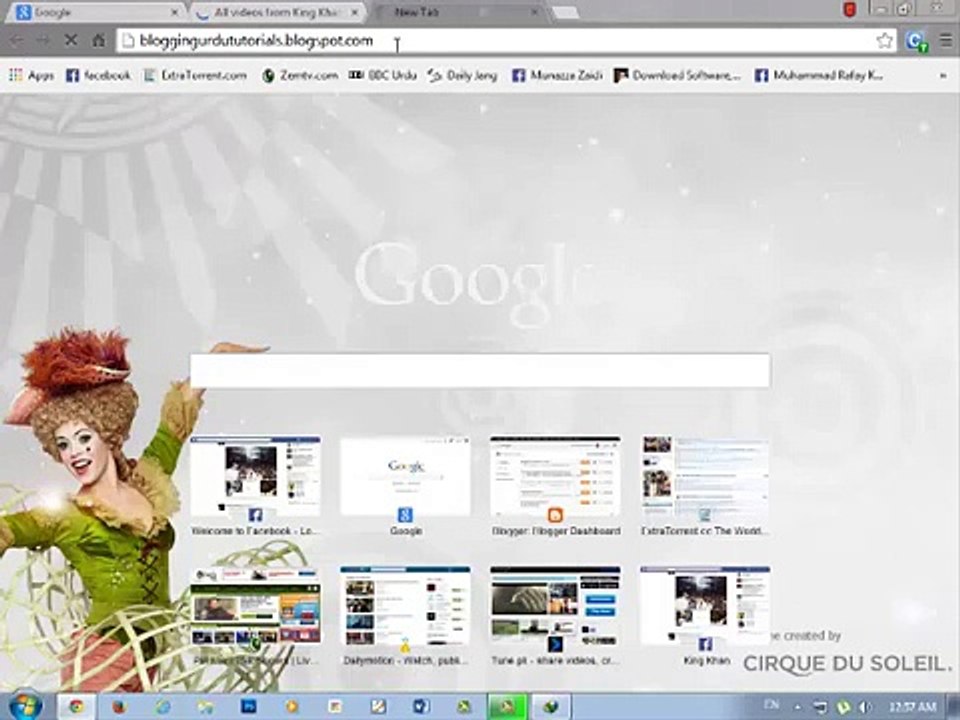
Task: Open the King Khan Facebook thumbnail
Action: pos(705,617)
